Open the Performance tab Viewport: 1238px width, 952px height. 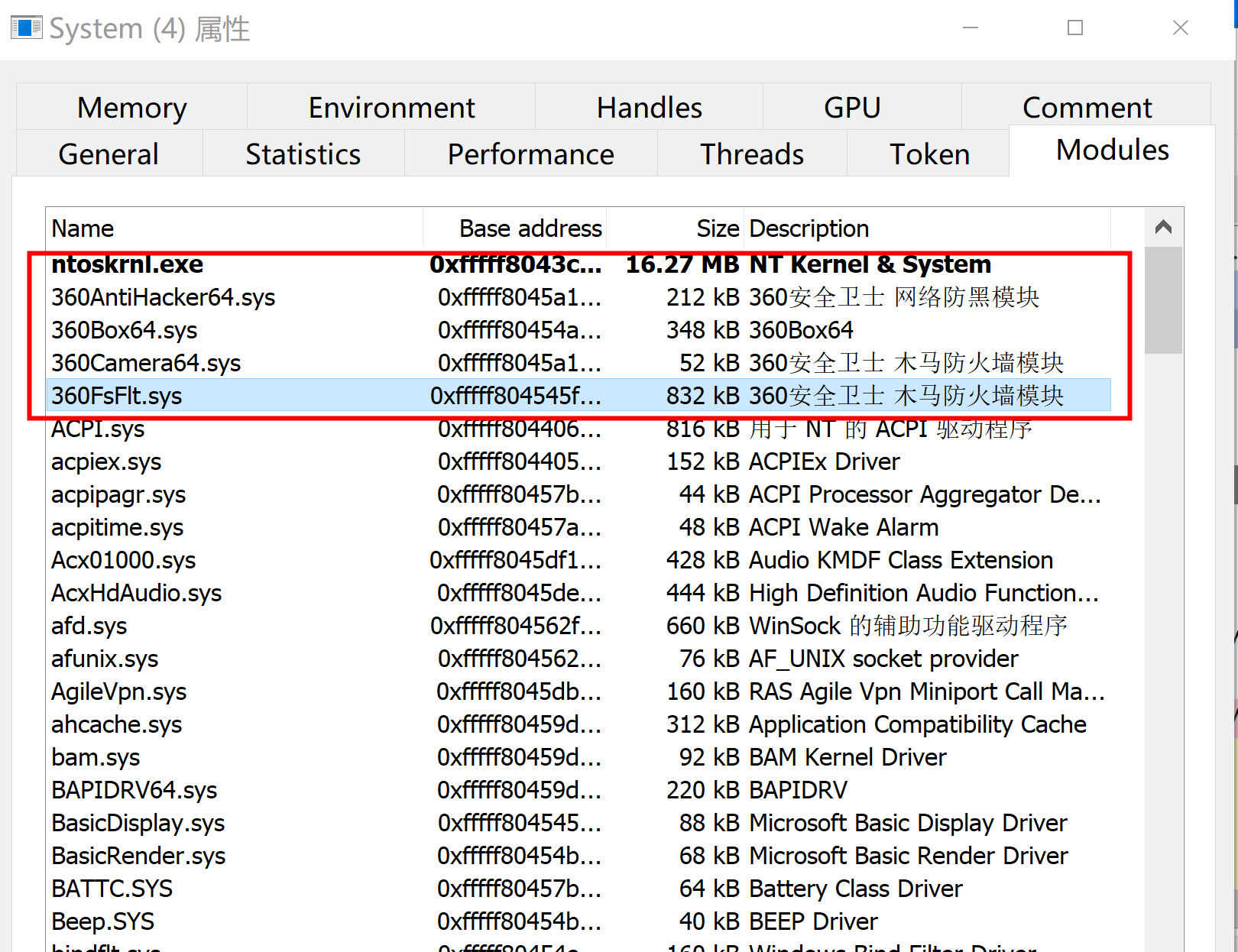pyautogui.click(x=530, y=154)
